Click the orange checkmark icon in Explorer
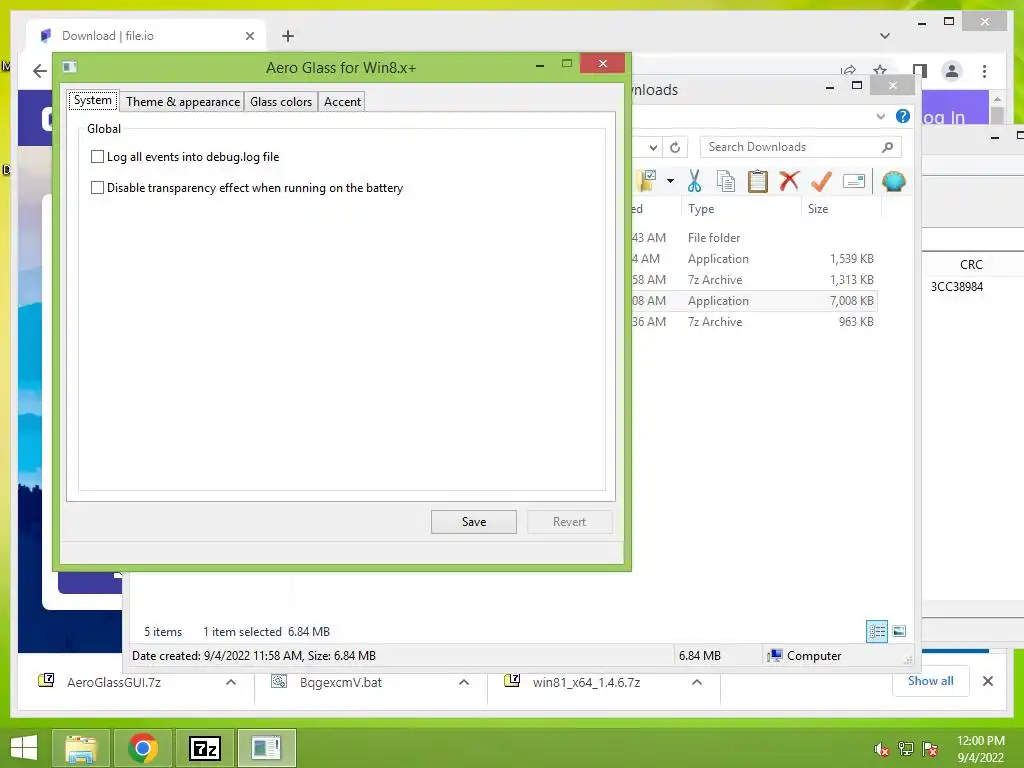Image resolution: width=1024 pixels, height=768 pixels. [821, 181]
